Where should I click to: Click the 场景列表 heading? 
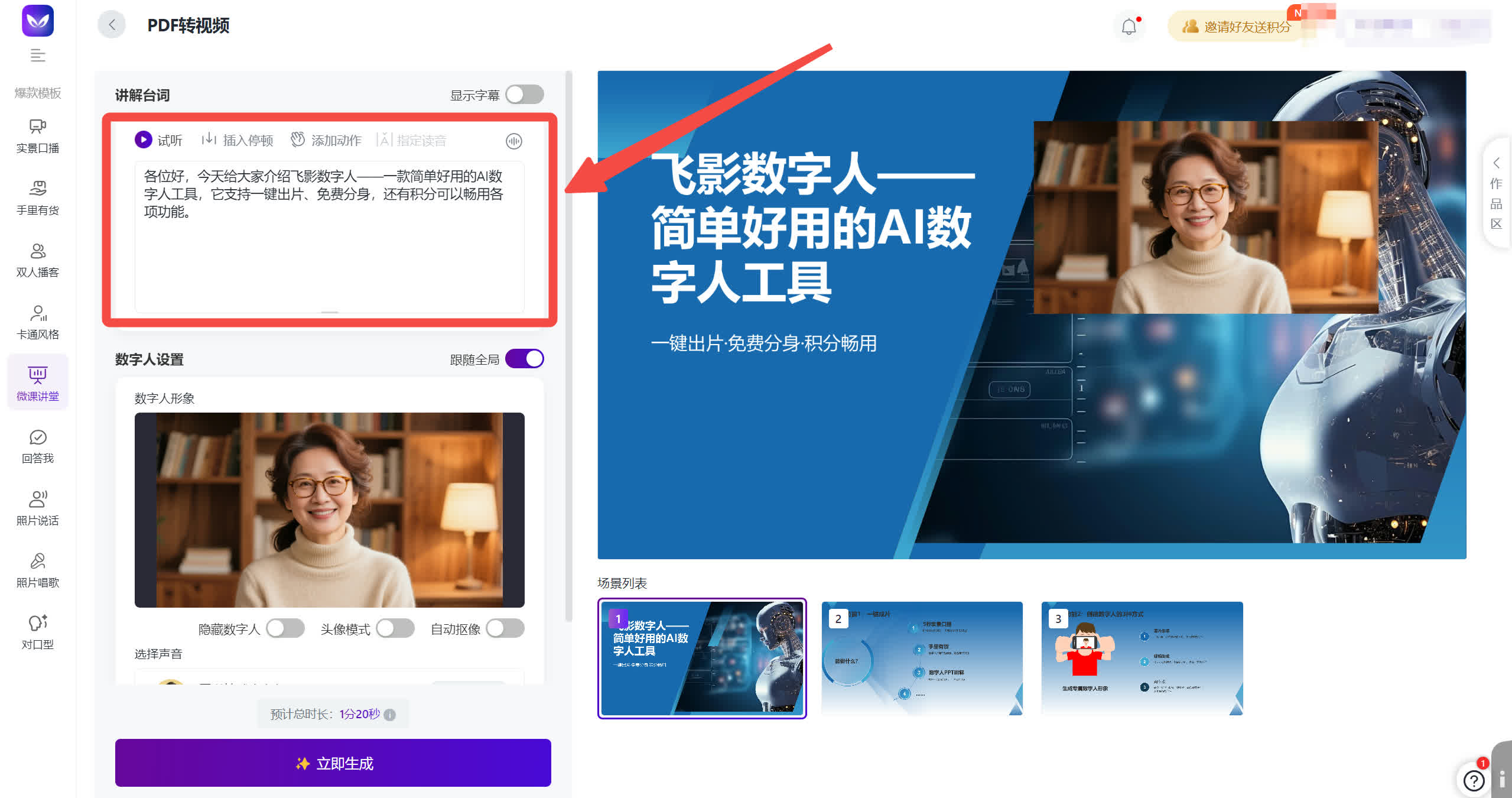click(622, 583)
